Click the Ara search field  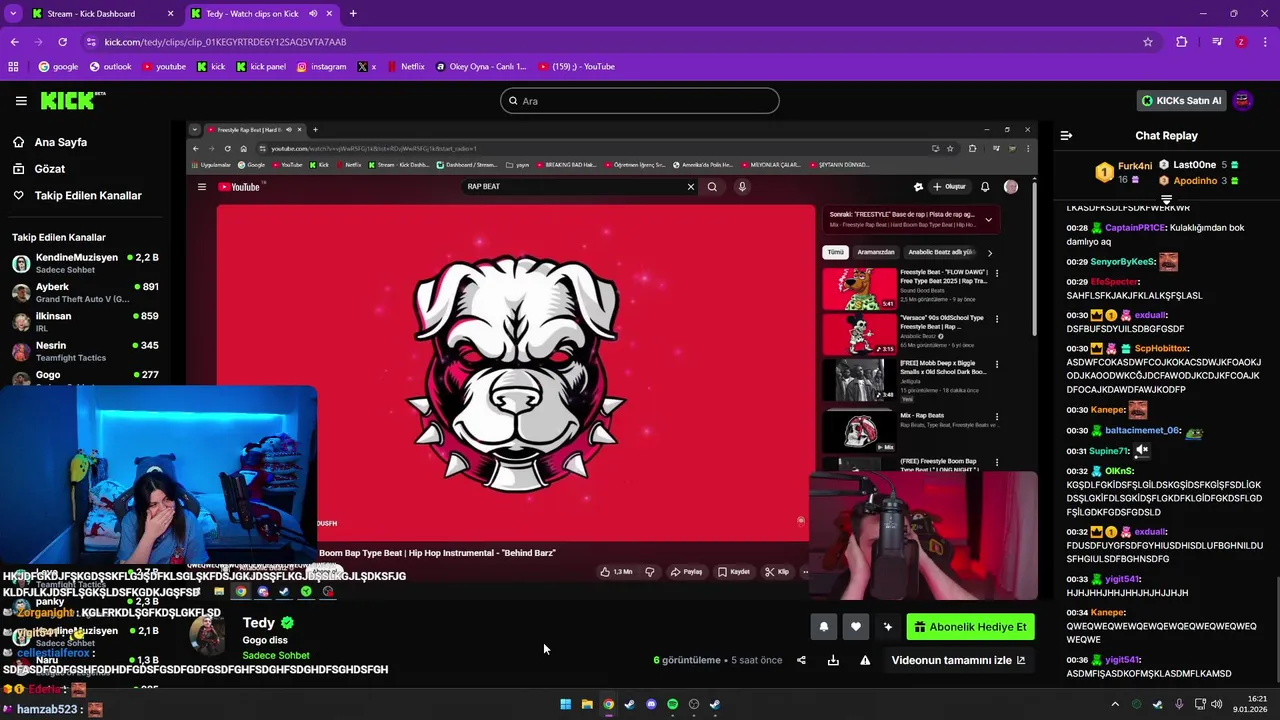(640, 101)
